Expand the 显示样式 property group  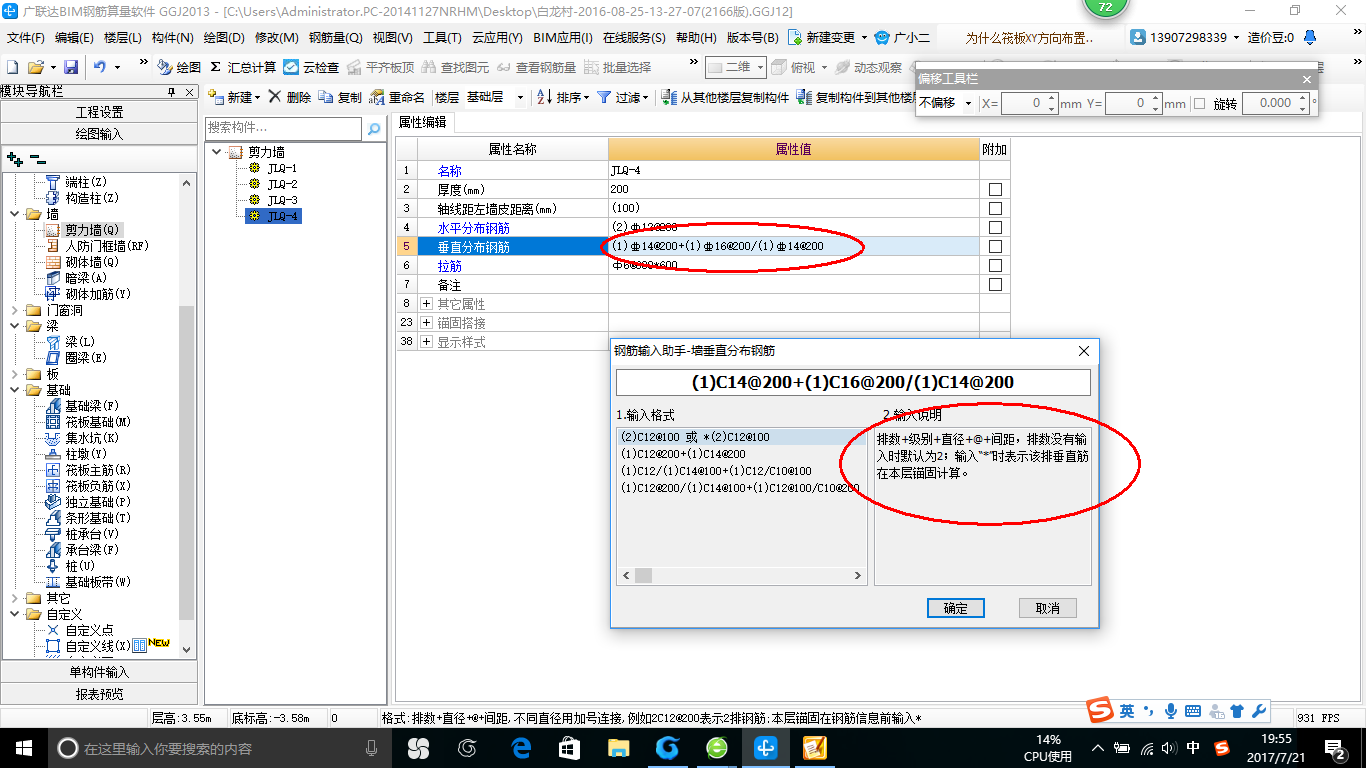pos(426,341)
